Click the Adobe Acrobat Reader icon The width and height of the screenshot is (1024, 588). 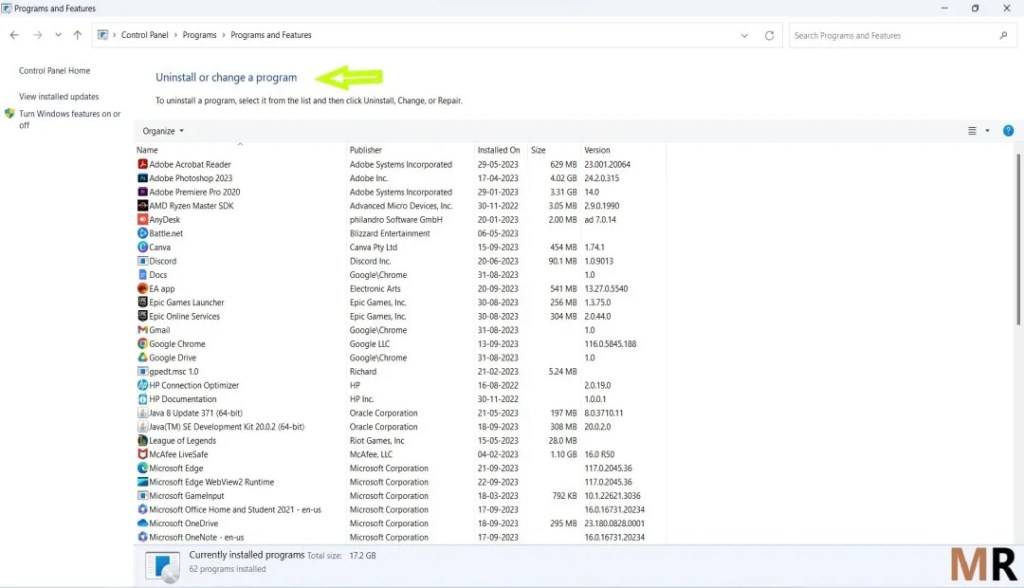pyautogui.click(x=142, y=165)
